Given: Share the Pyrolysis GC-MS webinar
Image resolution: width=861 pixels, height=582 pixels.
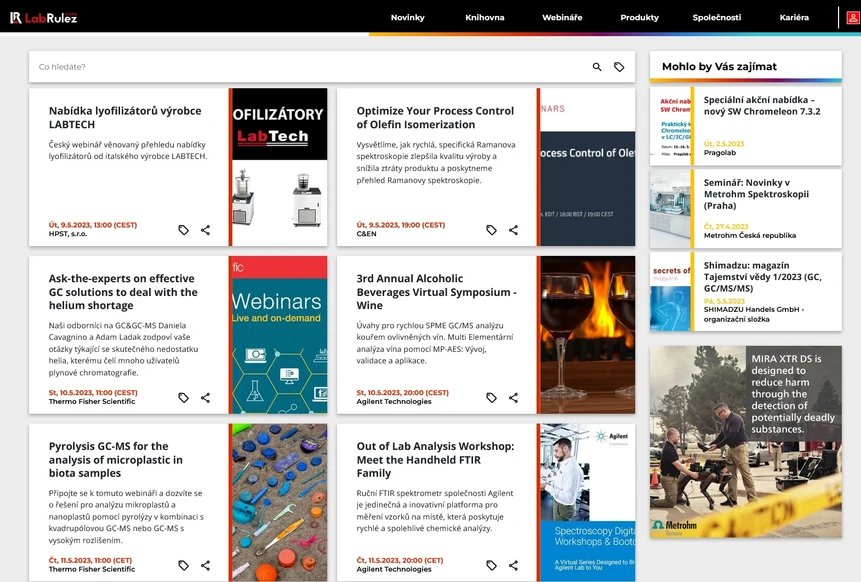Looking at the screenshot, I should (206, 565).
